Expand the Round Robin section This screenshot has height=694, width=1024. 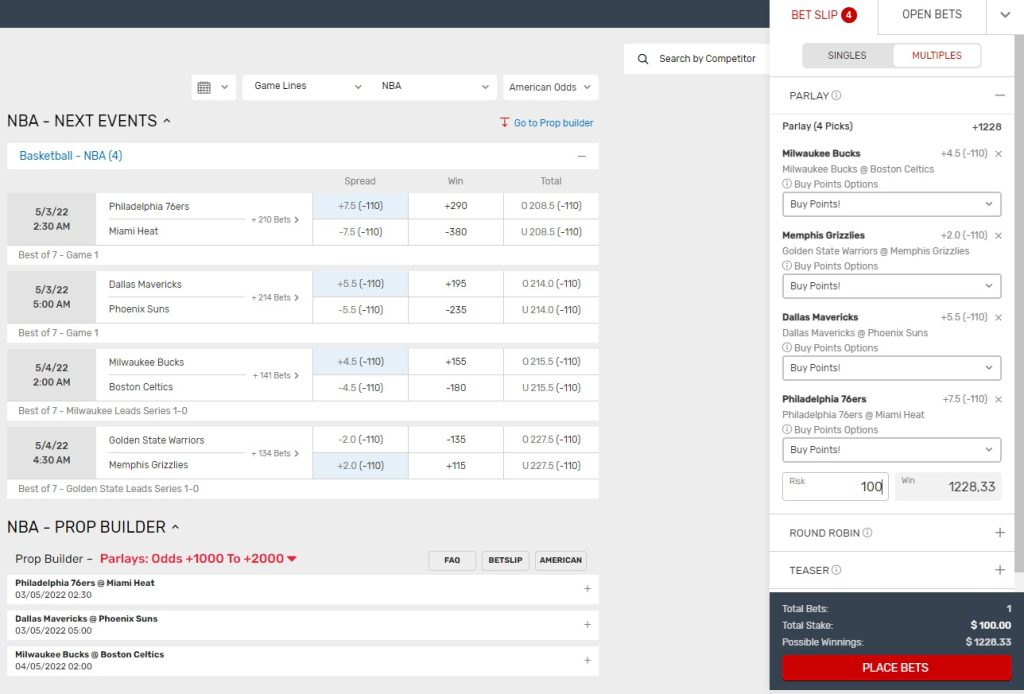click(999, 533)
